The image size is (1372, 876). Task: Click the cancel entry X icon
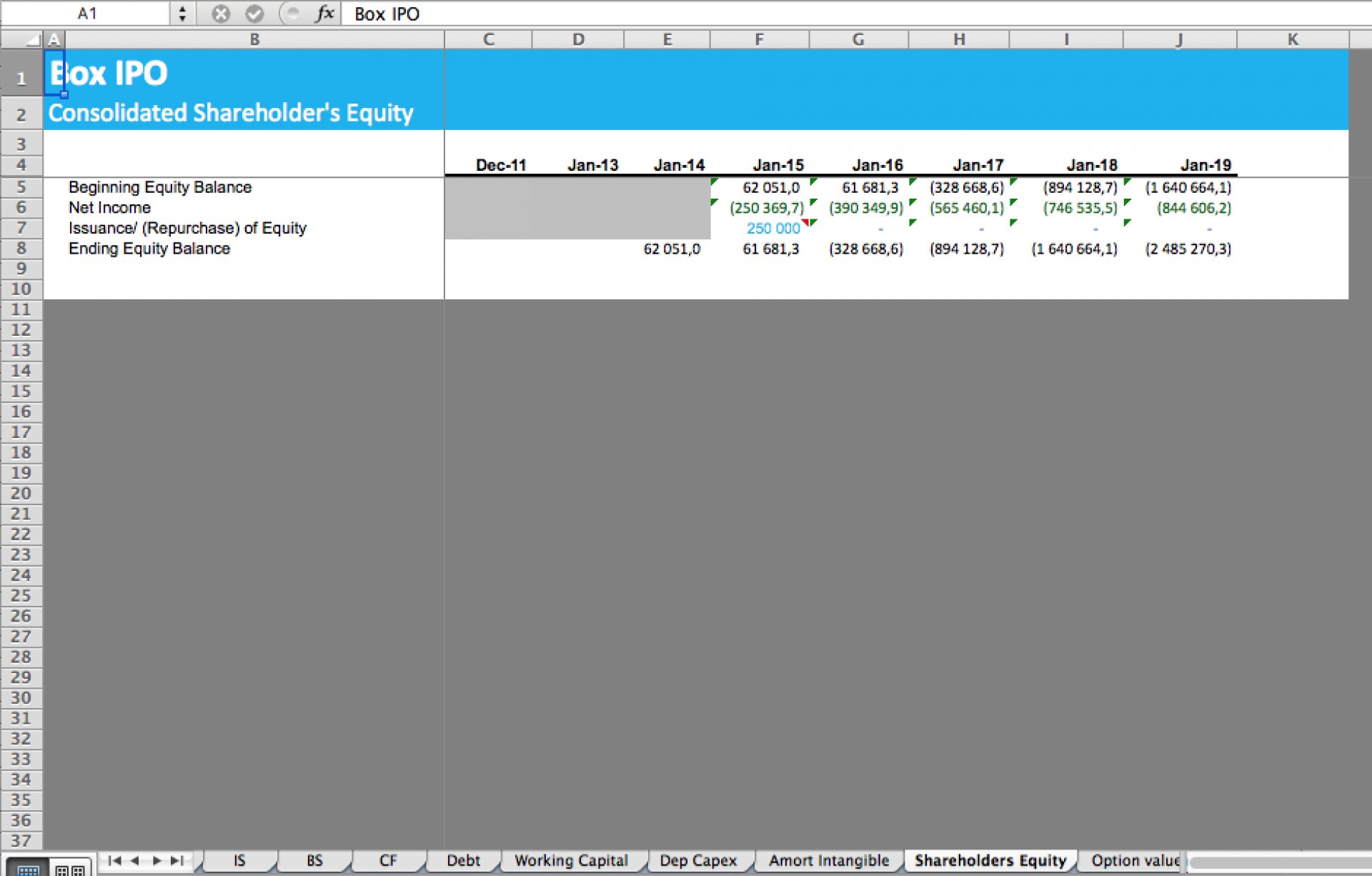tap(221, 14)
